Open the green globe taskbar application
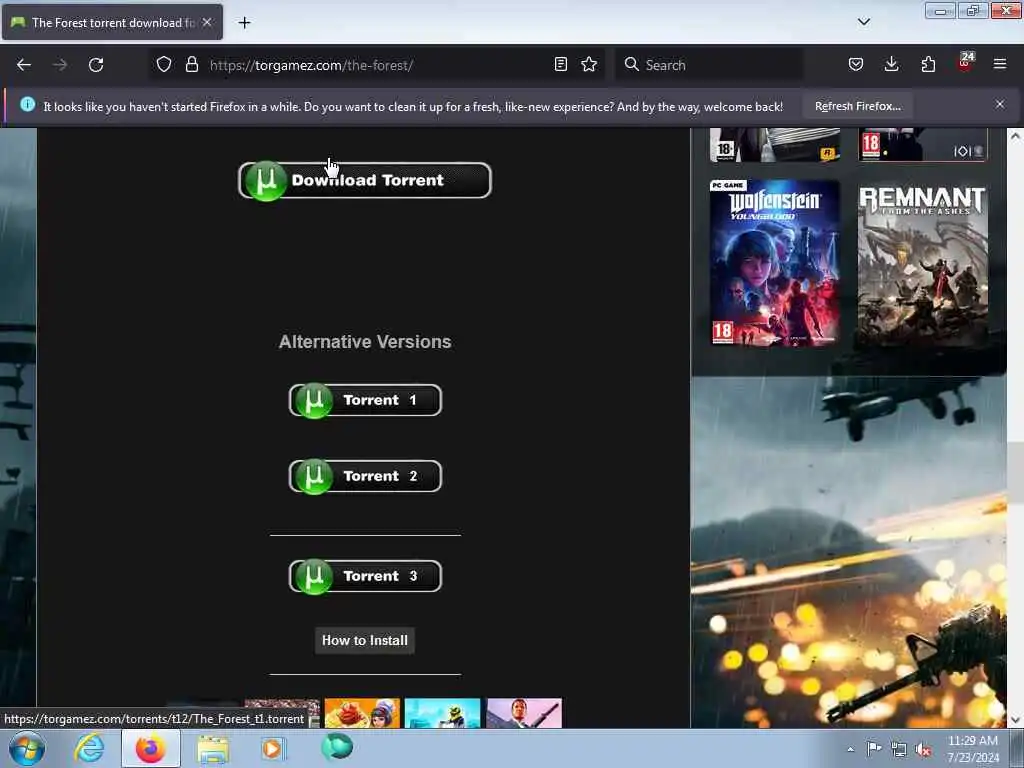The width and height of the screenshot is (1024, 768). tap(337, 747)
